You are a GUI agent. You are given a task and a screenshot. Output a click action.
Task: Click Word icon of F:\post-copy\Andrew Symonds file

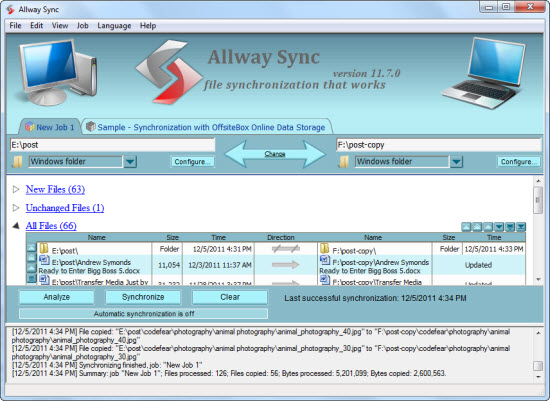(325, 260)
